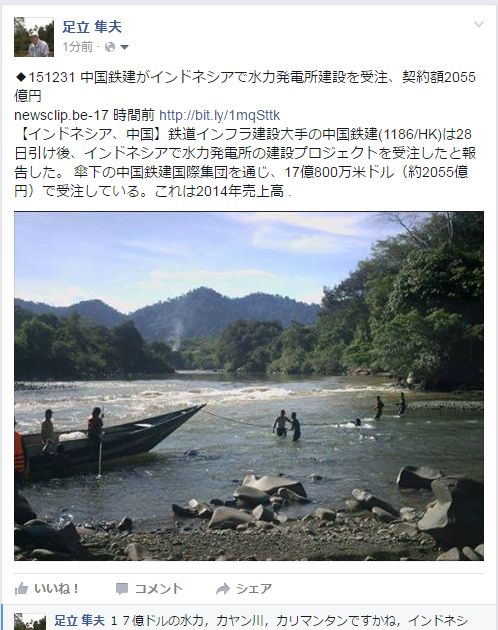This screenshot has width=498, height=630.
Task: Open the author's profile picture thumbnail
Action: 34,37
